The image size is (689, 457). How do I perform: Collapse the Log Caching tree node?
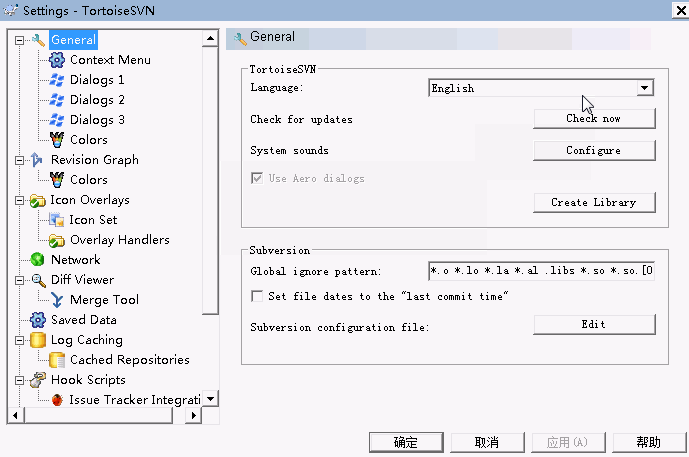pos(19,341)
